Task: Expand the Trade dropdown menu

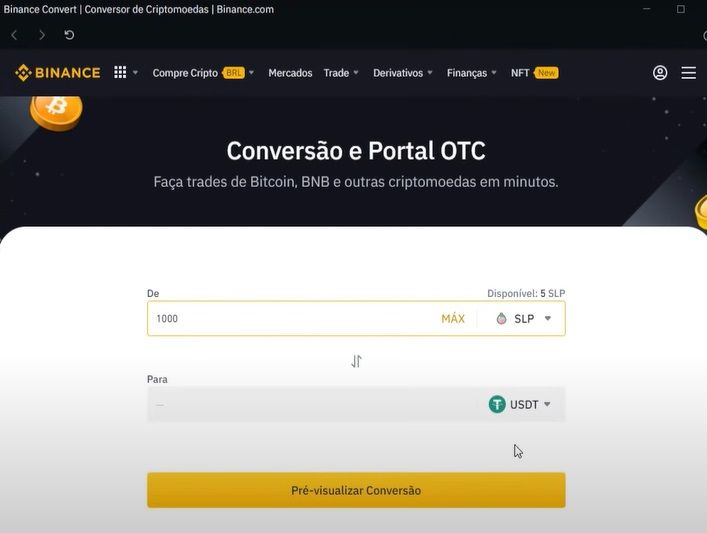Action: tap(341, 73)
